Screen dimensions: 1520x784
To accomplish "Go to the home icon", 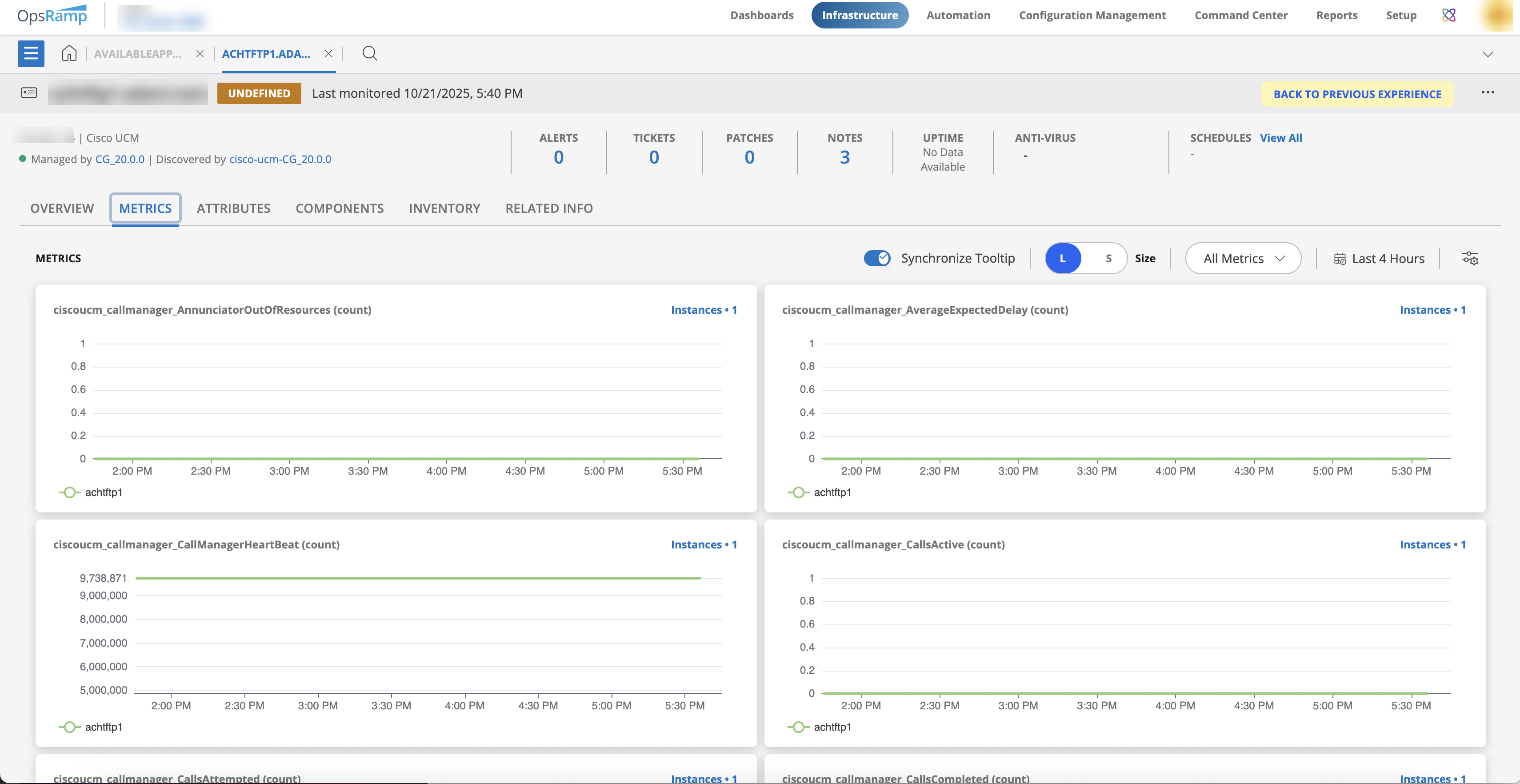I will click(x=69, y=54).
